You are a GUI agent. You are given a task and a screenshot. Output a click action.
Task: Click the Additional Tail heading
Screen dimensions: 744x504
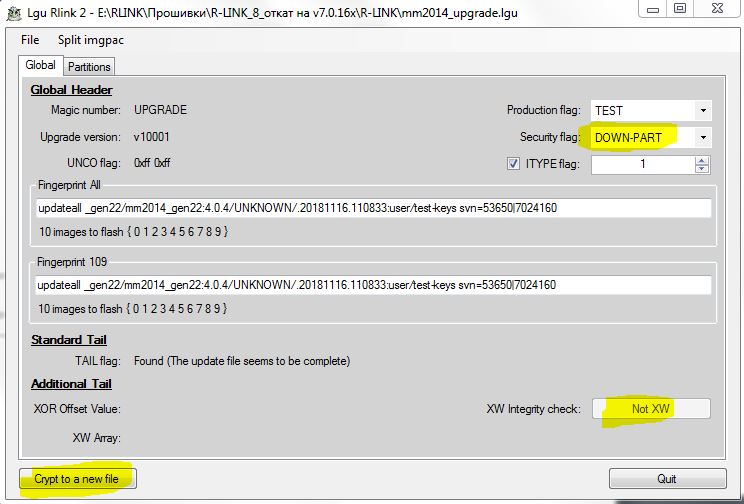click(71, 384)
